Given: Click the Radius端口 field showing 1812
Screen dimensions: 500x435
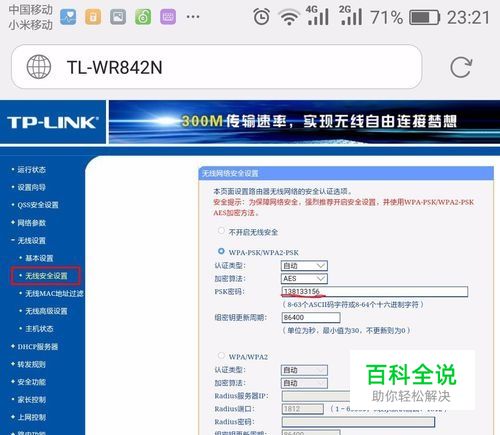Looking at the screenshot, I should coord(303,409).
